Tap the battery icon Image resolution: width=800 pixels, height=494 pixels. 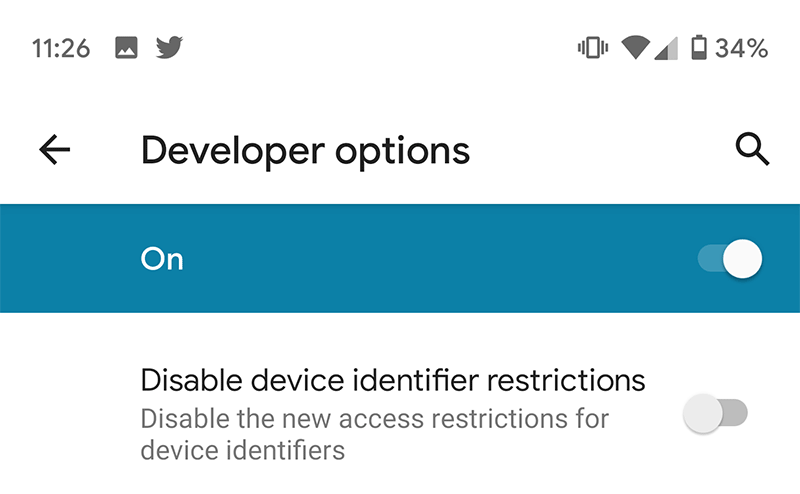(699, 48)
